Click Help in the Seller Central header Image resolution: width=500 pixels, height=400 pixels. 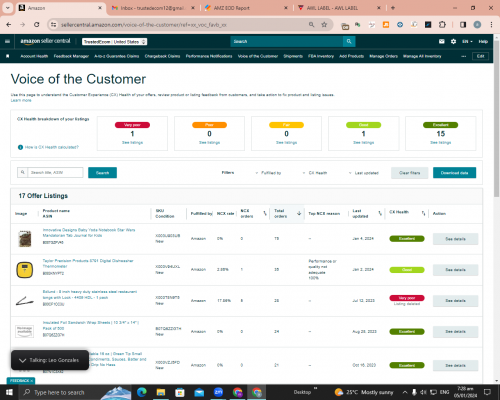(483, 42)
